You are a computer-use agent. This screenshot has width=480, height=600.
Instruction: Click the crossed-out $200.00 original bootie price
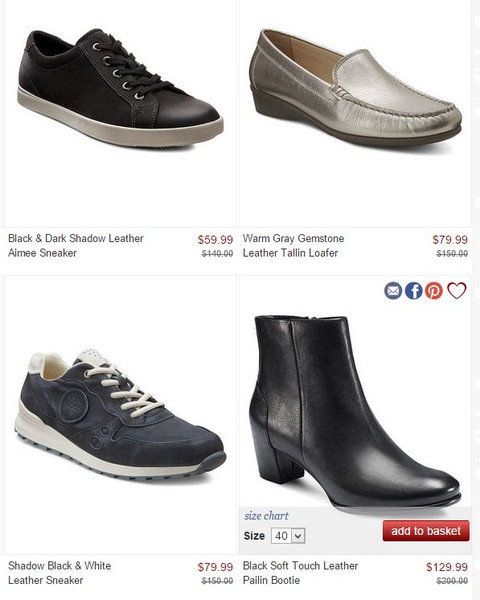pos(452,581)
